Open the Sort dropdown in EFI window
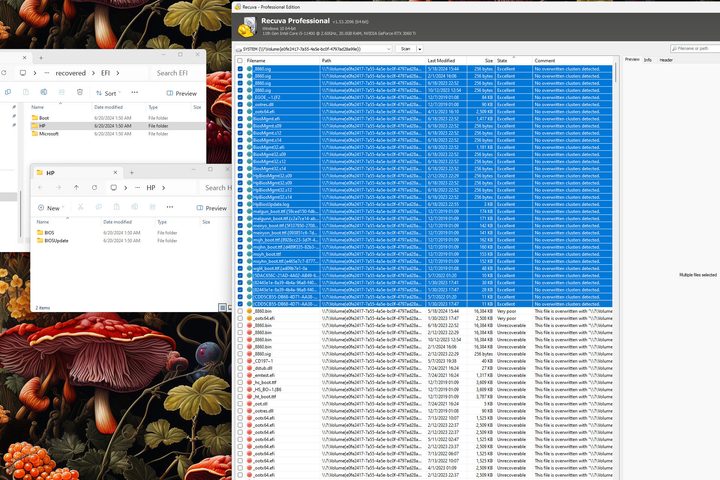The width and height of the screenshot is (720, 480). (108, 93)
